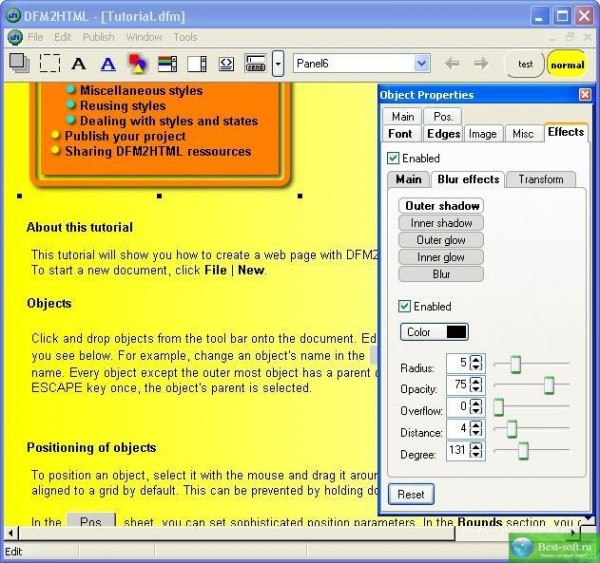This screenshot has height=563, width=600.
Task: Go back with the left arrow icon
Action: tap(452, 63)
